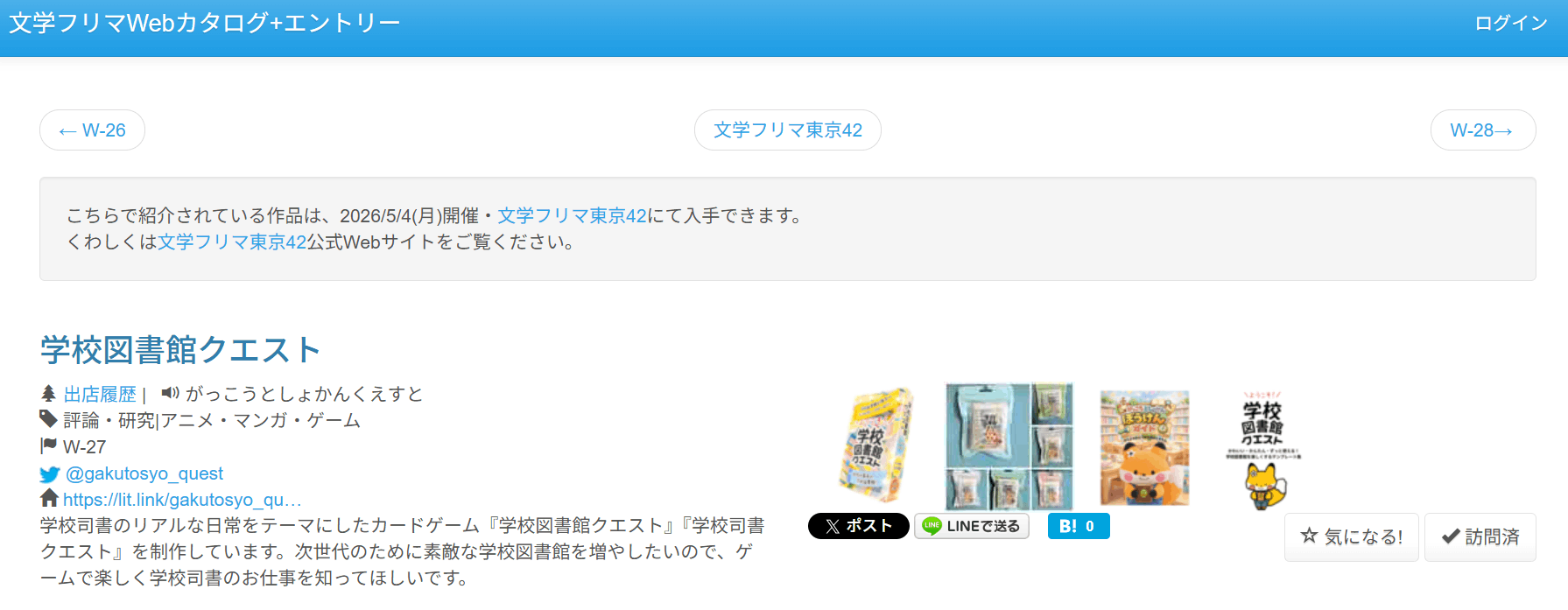
Task: Click the Hatena B! bookmark button
Action: [x=1079, y=526]
